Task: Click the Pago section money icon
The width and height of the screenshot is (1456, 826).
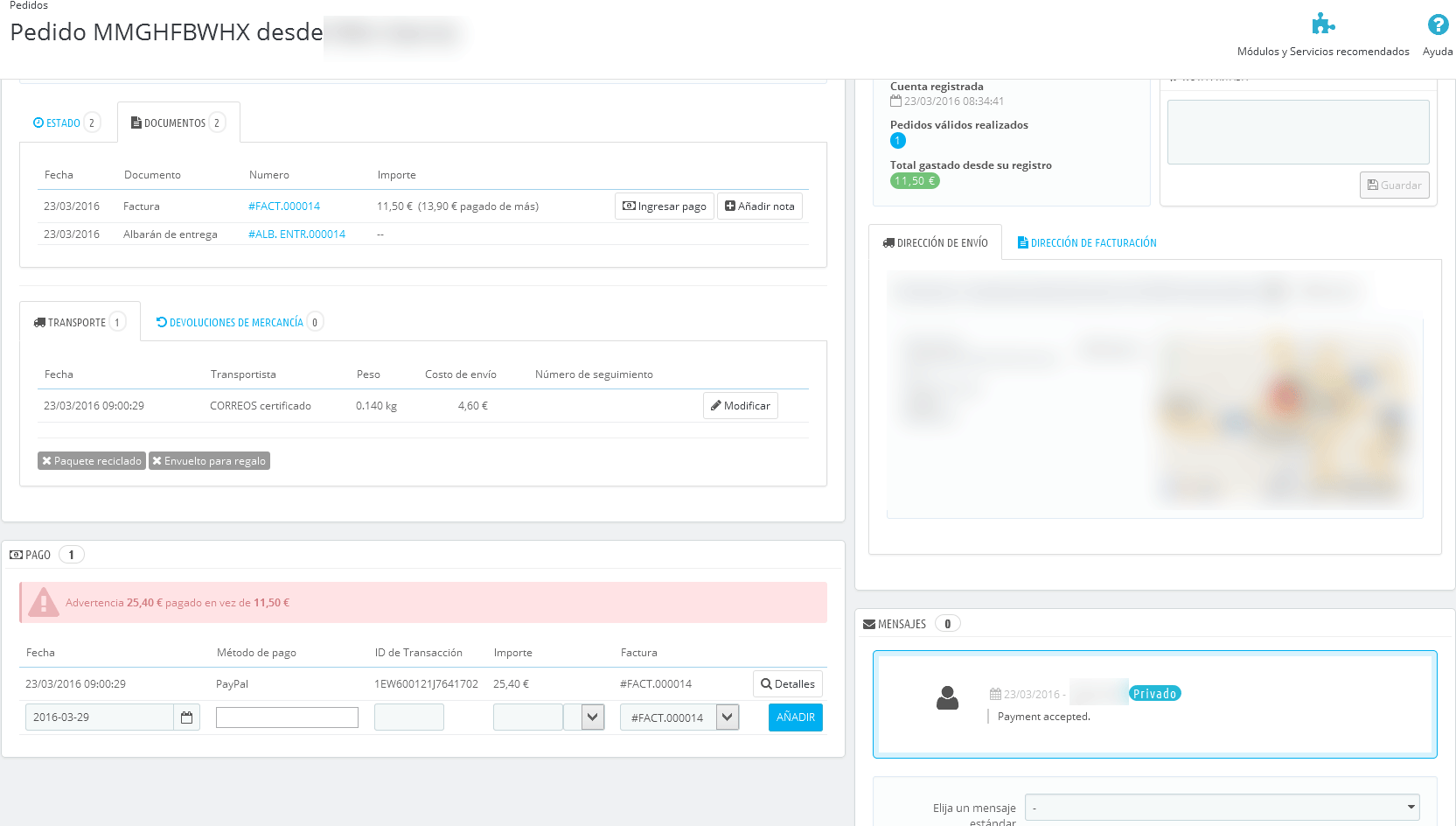Action: coord(16,555)
